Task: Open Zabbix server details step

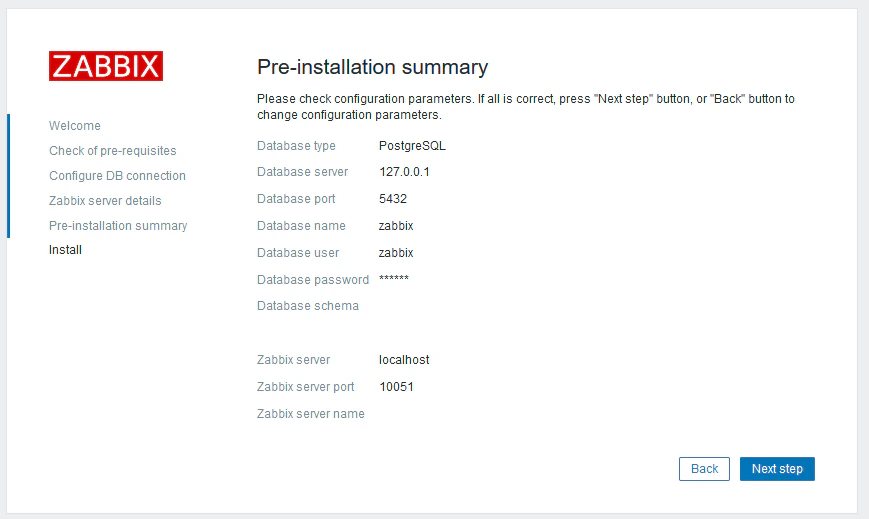Action: (x=105, y=201)
